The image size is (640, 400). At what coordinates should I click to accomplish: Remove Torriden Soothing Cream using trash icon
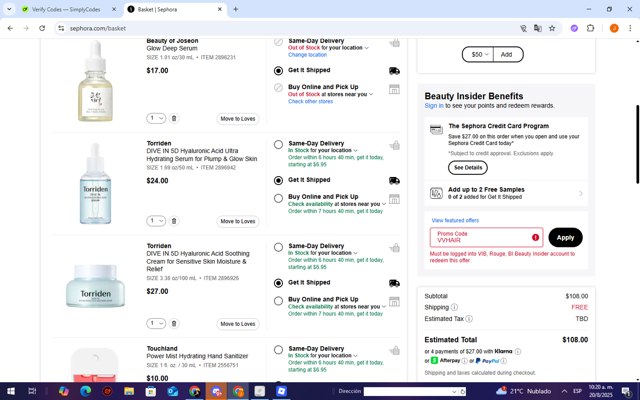[x=174, y=323]
